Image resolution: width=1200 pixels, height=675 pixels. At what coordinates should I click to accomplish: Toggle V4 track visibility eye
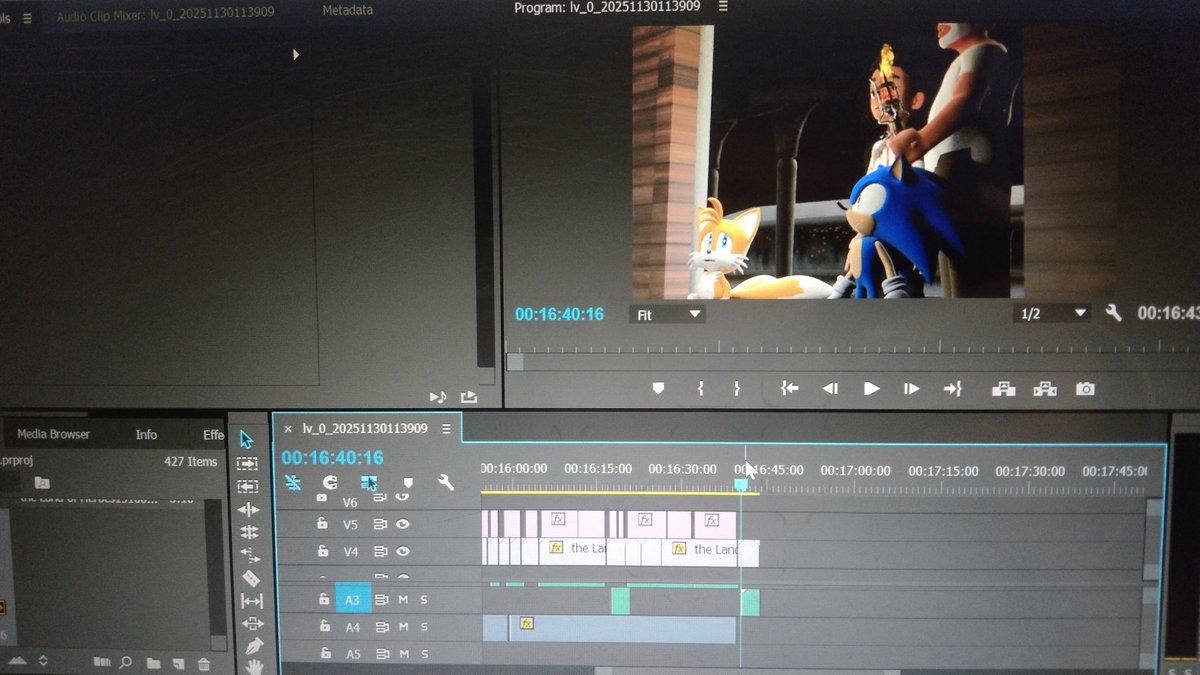(x=403, y=551)
